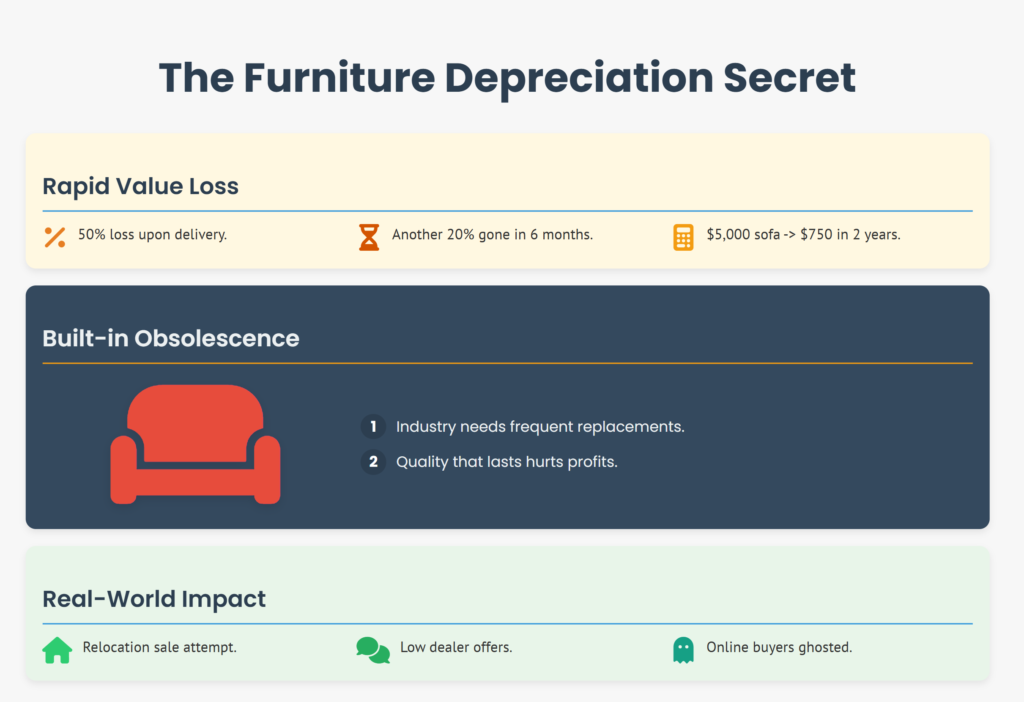Click the Built-in Obsolescence heading
Viewport: 1024px width, 702px height.
click(x=171, y=338)
